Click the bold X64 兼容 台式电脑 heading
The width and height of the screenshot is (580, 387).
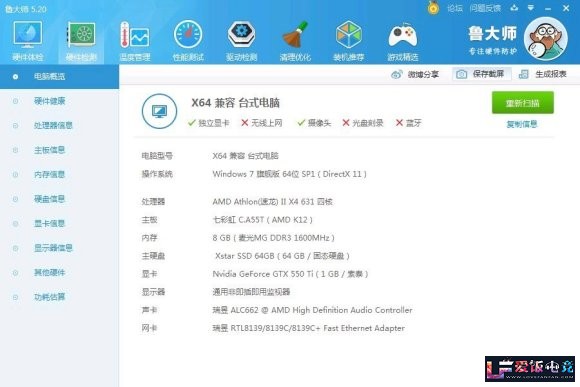[235, 103]
